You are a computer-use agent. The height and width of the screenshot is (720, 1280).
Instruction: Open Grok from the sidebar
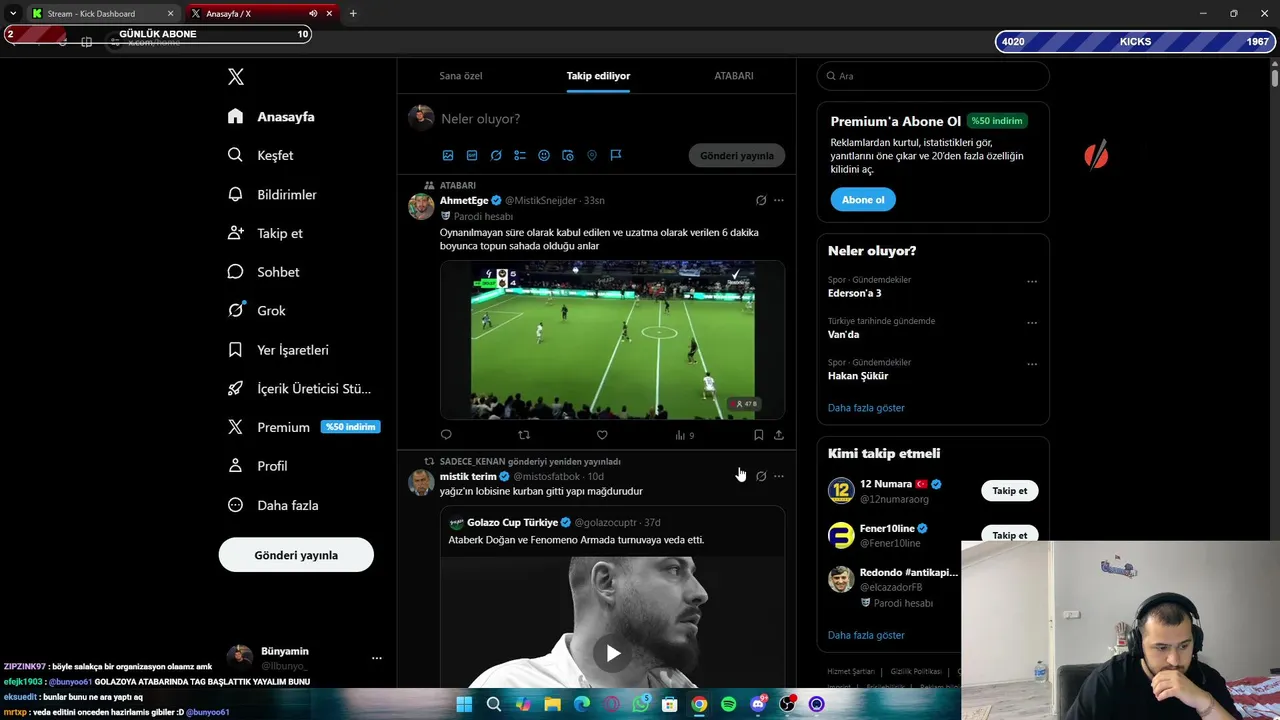coord(258,311)
